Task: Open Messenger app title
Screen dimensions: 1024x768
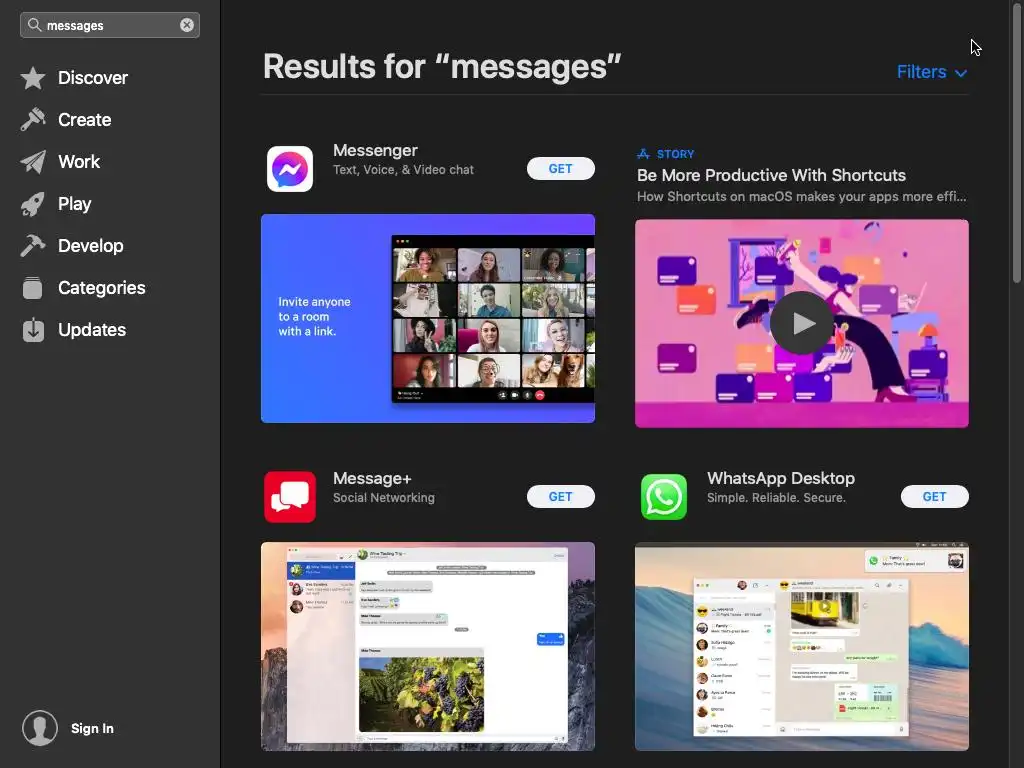Action: pyautogui.click(x=375, y=150)
